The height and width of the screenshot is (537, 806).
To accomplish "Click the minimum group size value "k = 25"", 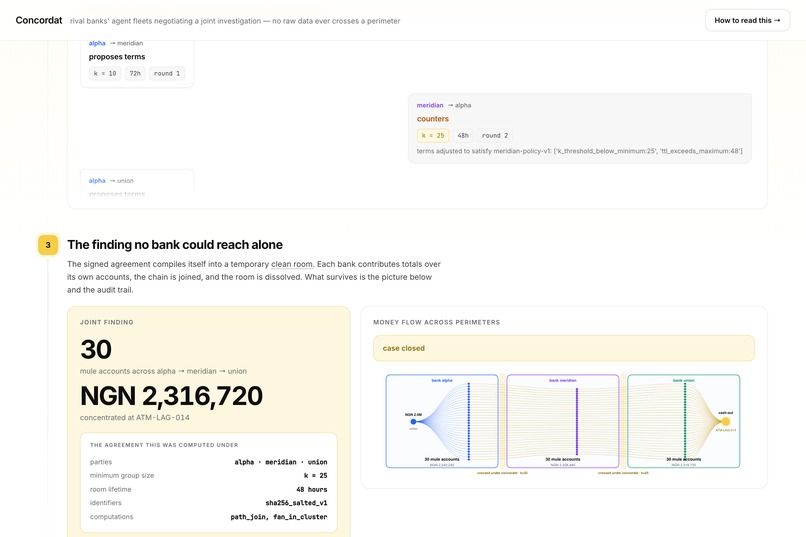I will [316, 476].
